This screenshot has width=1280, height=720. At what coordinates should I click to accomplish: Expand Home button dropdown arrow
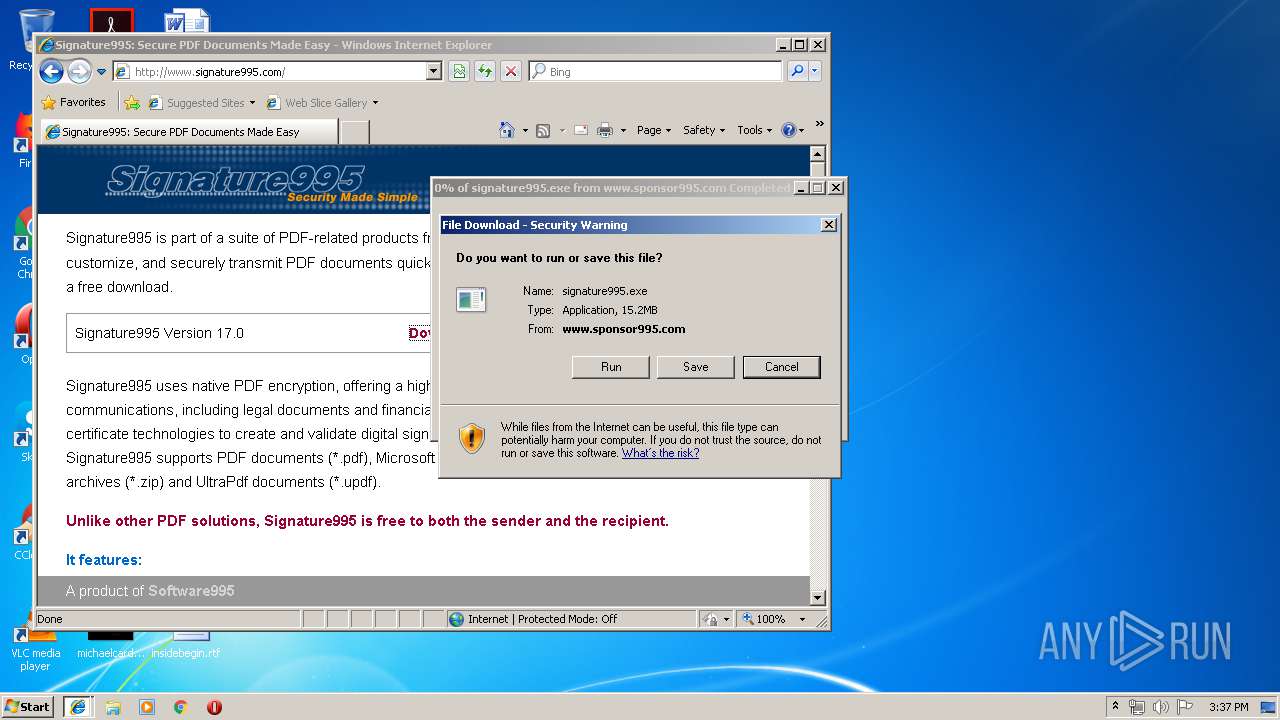coord(525,130)
